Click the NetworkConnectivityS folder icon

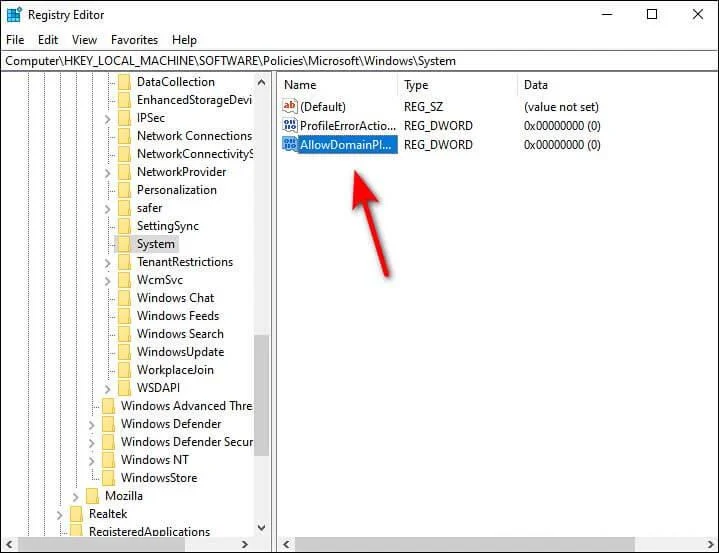(x=124, y=154)
